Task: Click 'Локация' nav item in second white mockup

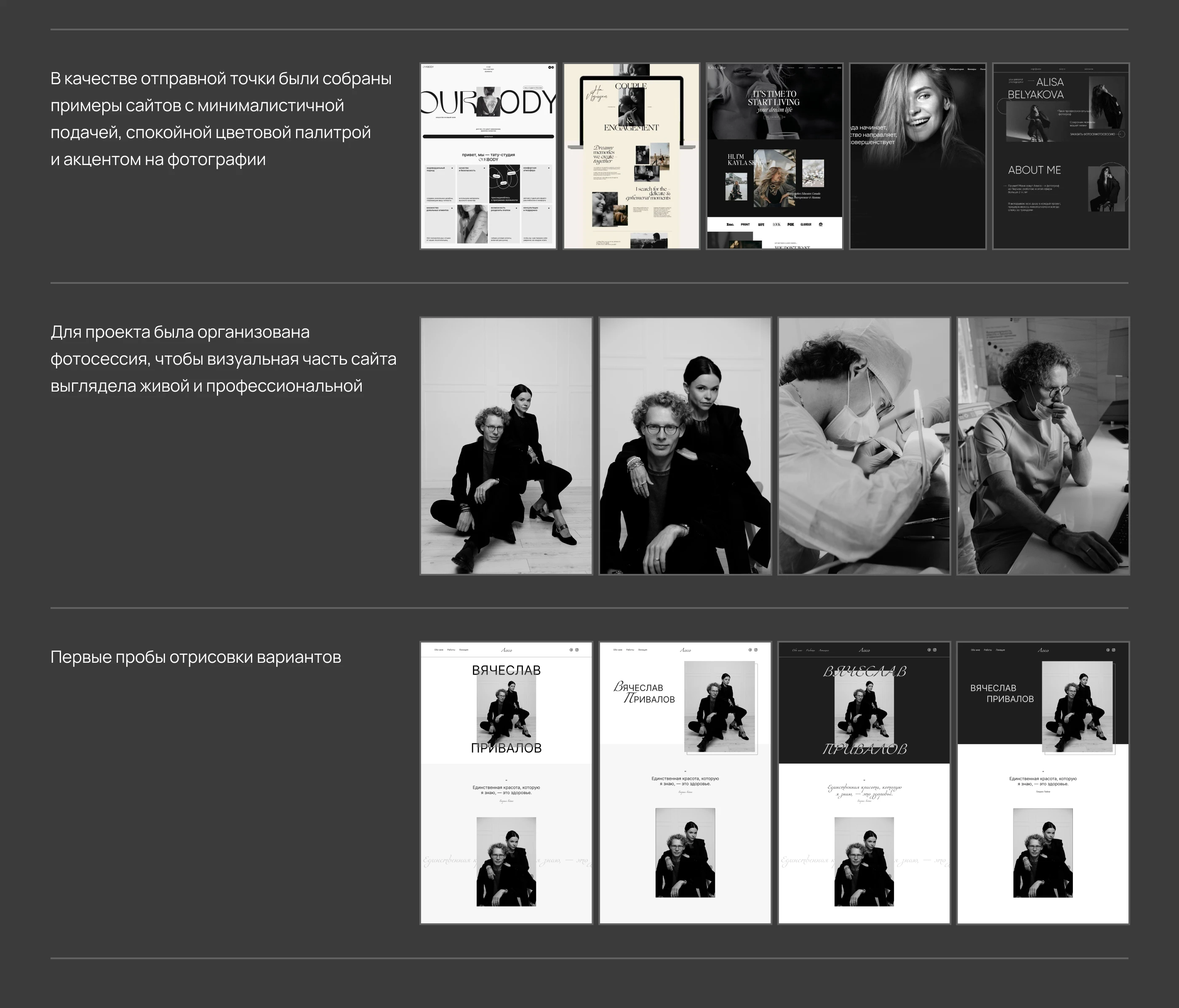Action: click(x=643, y=650)
